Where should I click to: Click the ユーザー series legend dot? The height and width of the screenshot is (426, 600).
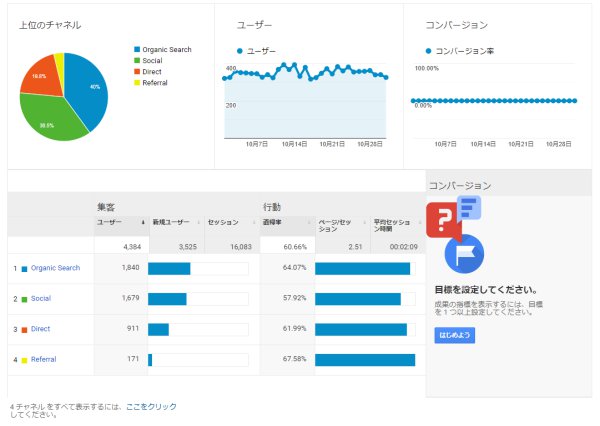240,51
